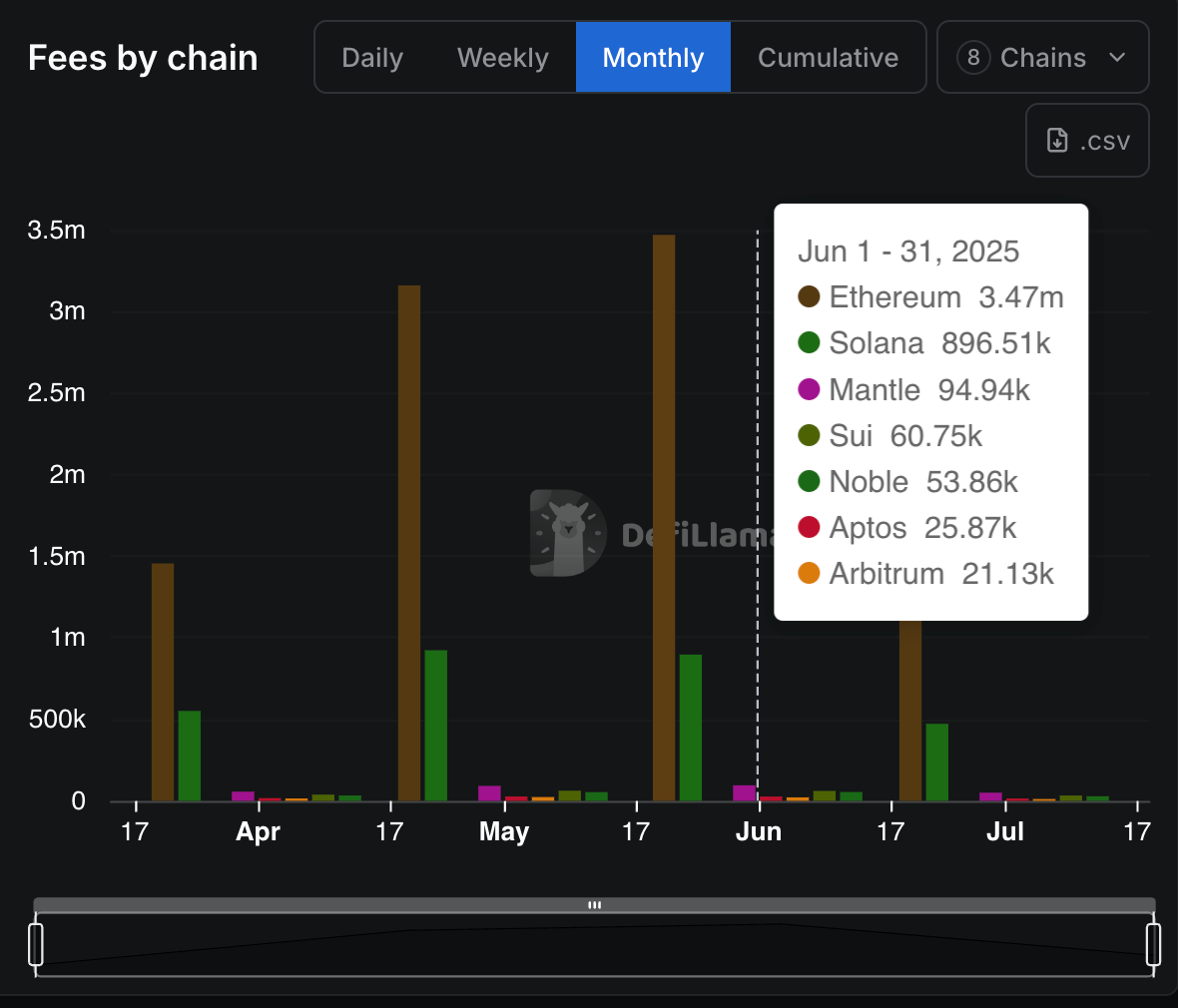Click the Solana bar beside the 3.47m Ethereum bar
The height and width of the screenshot is (1008, 1178).
pos(691,728)
